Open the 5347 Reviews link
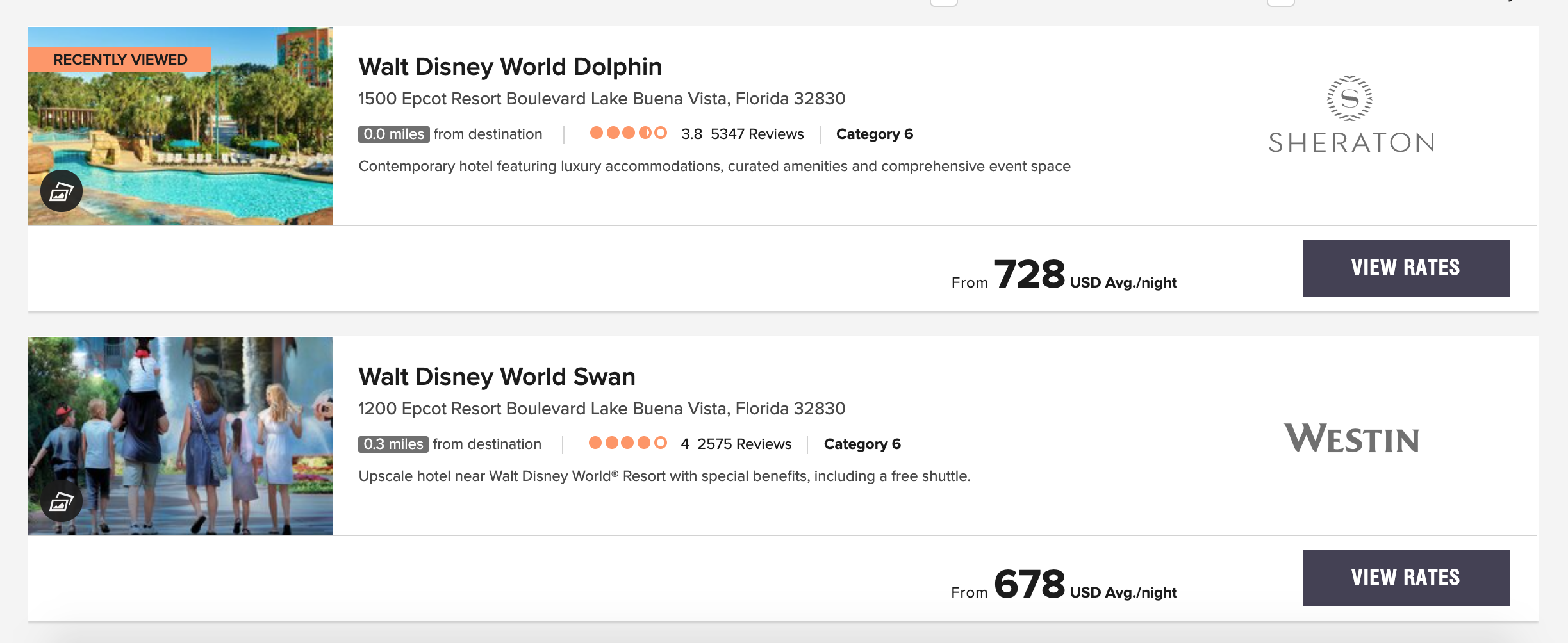The image size is (1568, 643). (757, 134)
